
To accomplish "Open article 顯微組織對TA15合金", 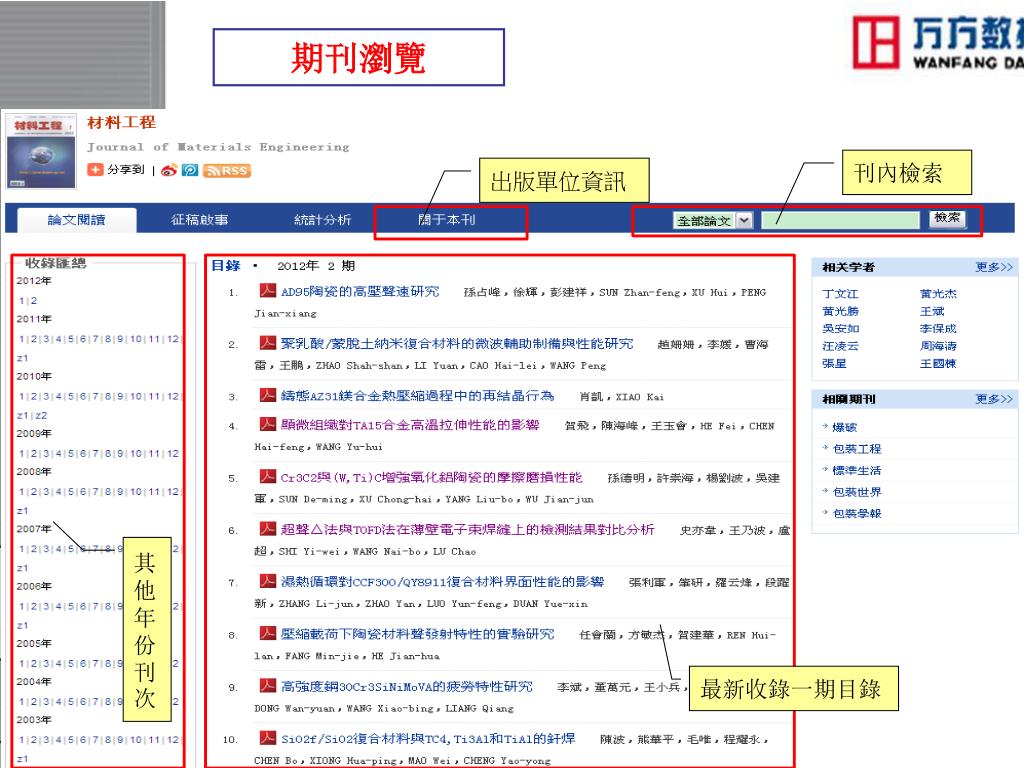I will (x=410, y=425).
